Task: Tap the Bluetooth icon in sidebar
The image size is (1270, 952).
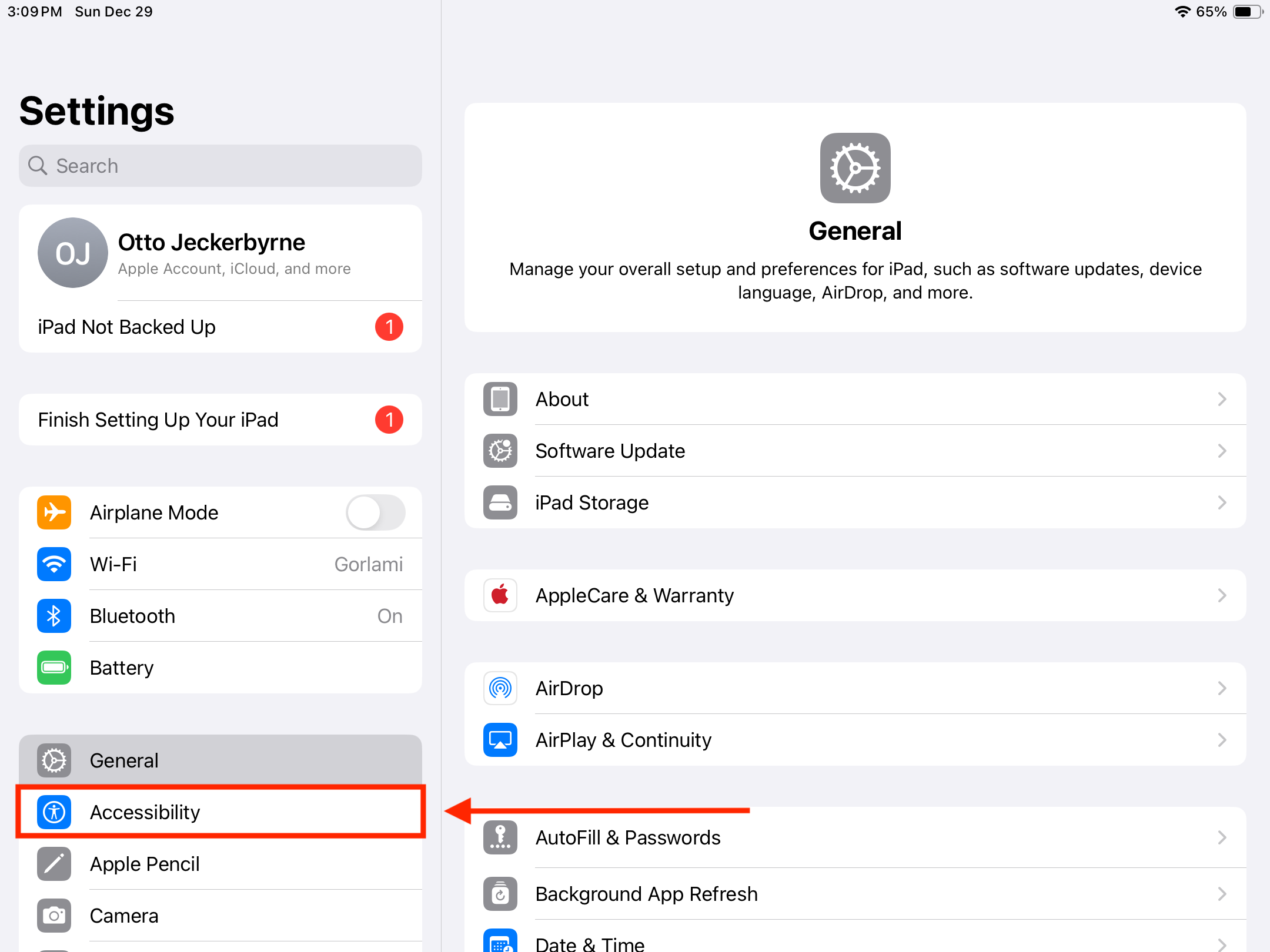Action: pos(54,616)
